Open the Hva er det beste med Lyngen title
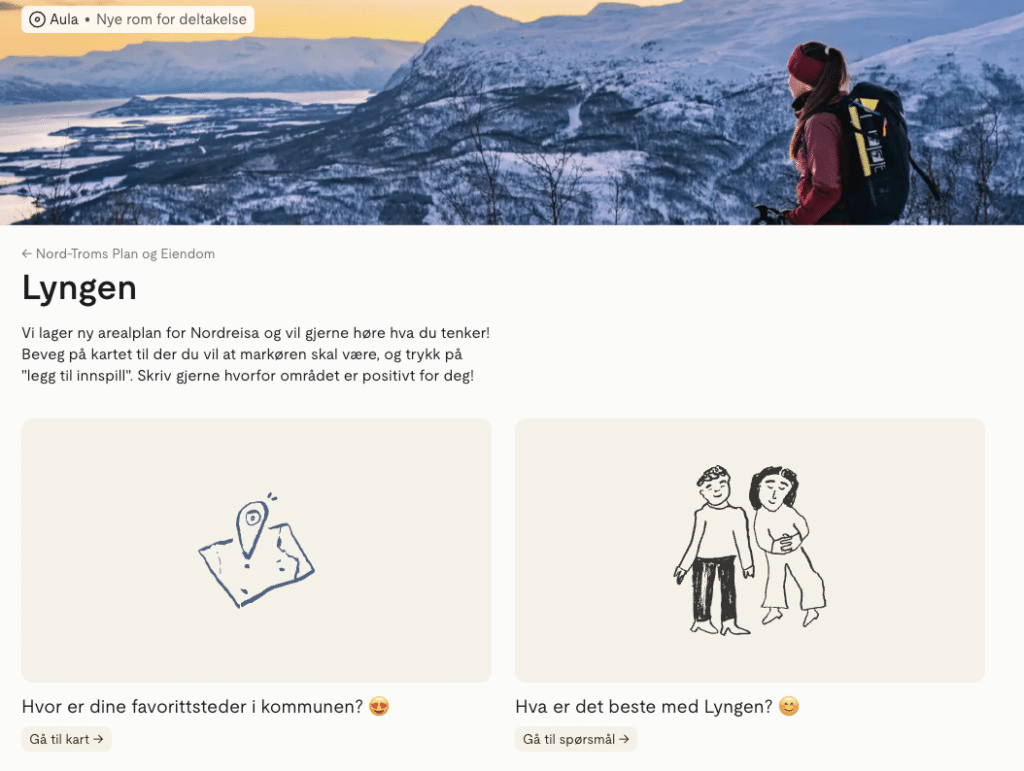 pyautogui.click(x=643, y=706)
